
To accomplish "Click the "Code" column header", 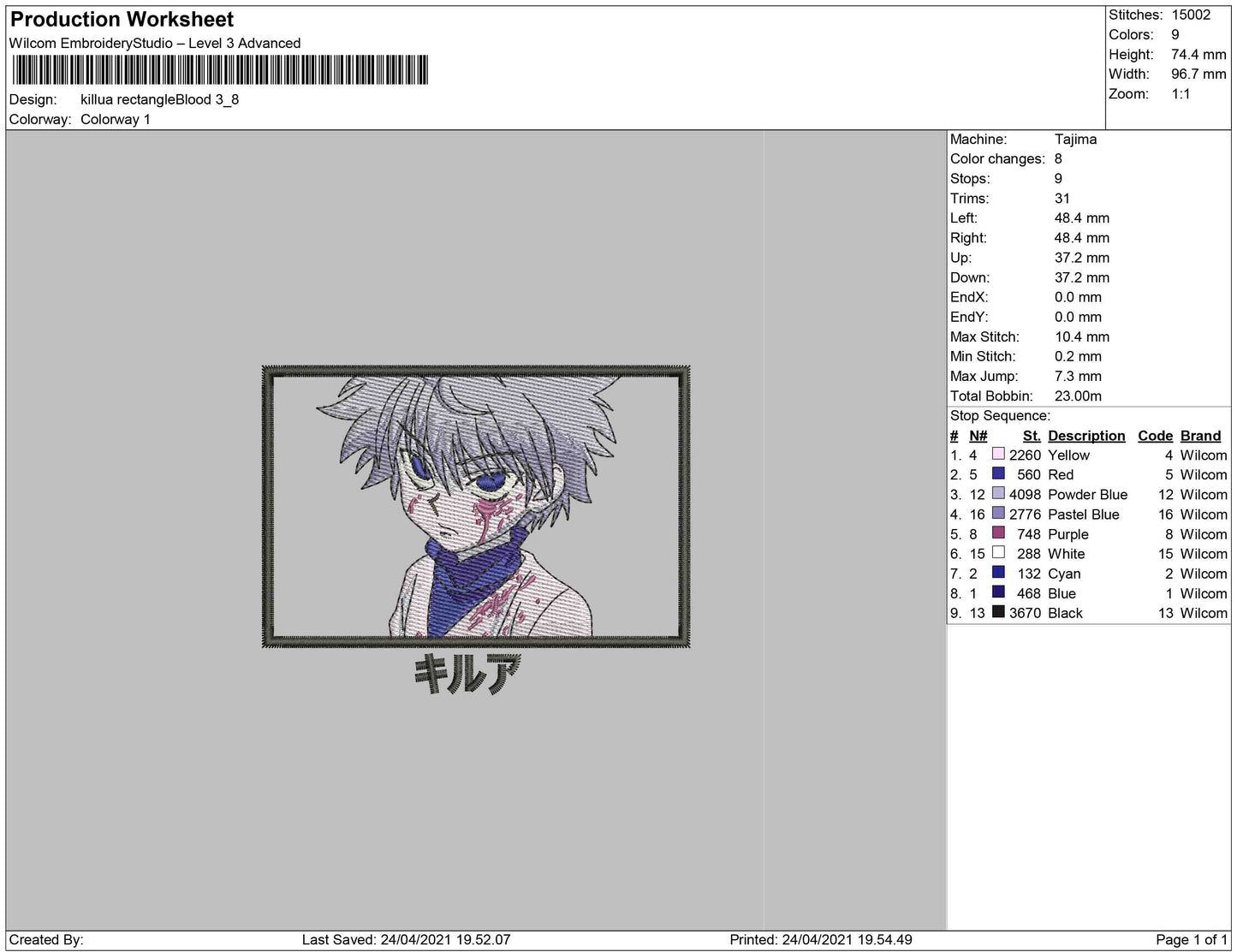I will pos(1155,436).
